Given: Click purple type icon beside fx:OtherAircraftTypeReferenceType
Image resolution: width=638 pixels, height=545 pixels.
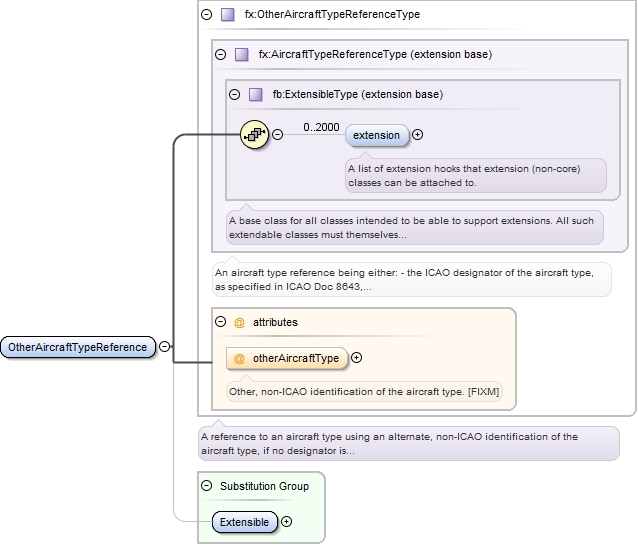Looking at the screenshot, I should [227, 15].
